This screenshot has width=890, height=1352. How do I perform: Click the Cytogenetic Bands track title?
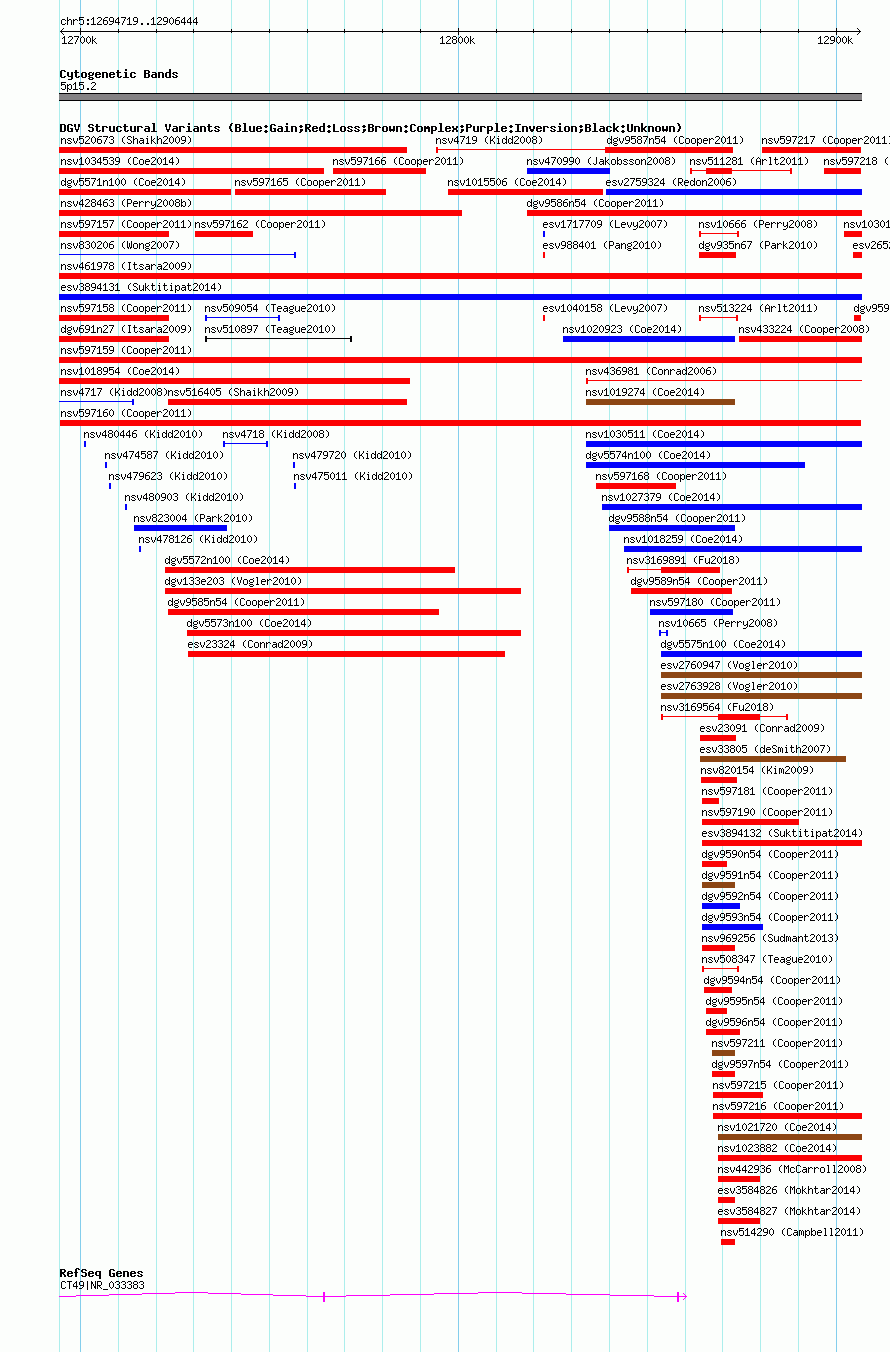tap(119, 74)
